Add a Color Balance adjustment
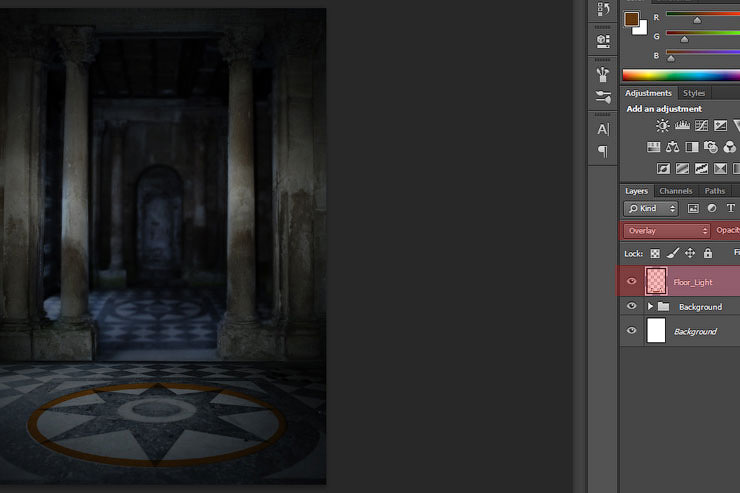This screenshot has width=740, height=493. (672, 147)
